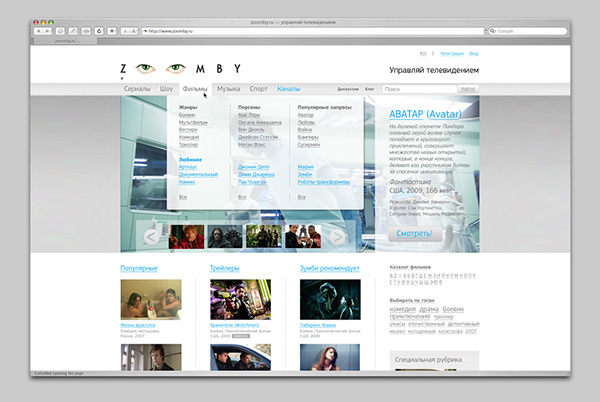The image size is (600, 402).
Task: Click the RSS link at top
Action: coord(423,54)
